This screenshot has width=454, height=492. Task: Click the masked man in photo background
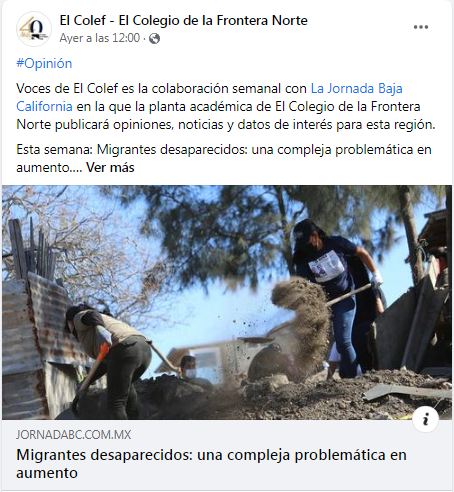click(x=191, y=368)
